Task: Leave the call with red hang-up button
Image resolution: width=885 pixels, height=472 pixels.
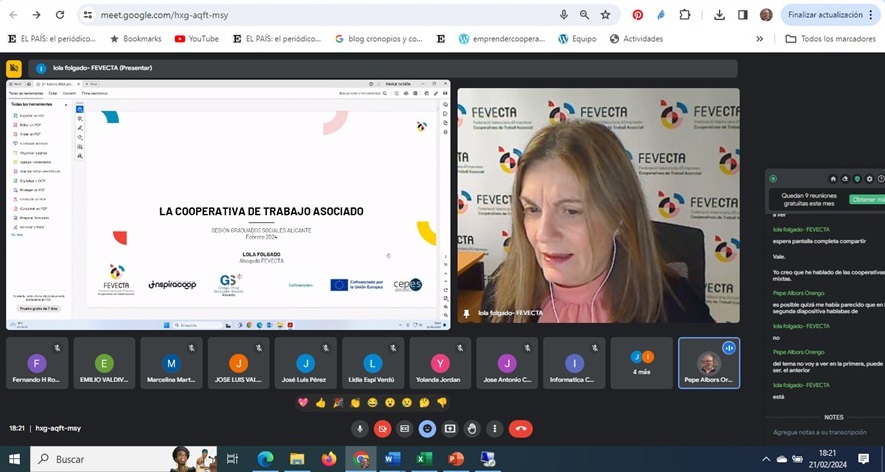Action: click(x=521, y=429)
